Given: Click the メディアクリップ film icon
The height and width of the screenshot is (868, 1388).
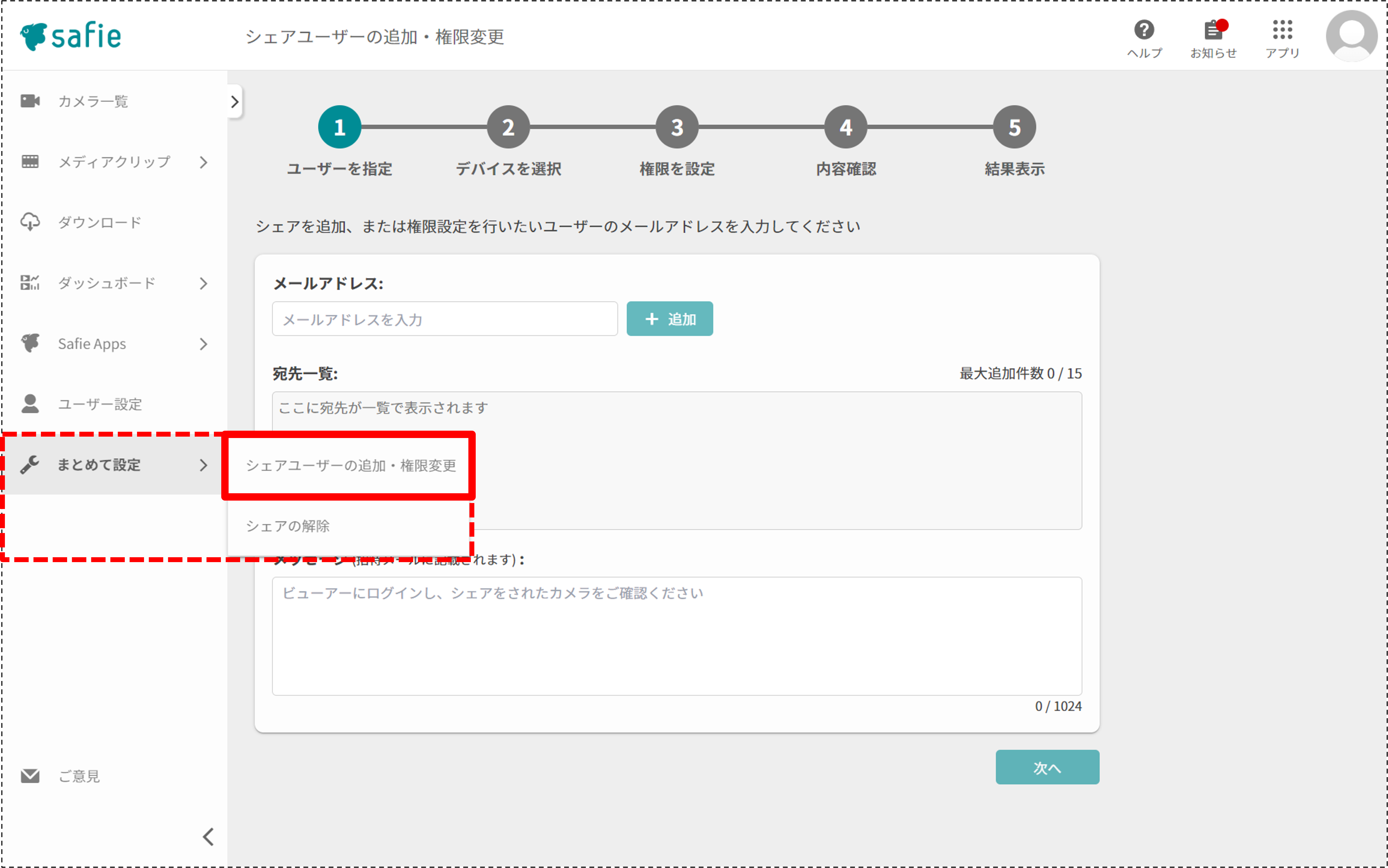Looking at the screenshot, I should point(30,162).
